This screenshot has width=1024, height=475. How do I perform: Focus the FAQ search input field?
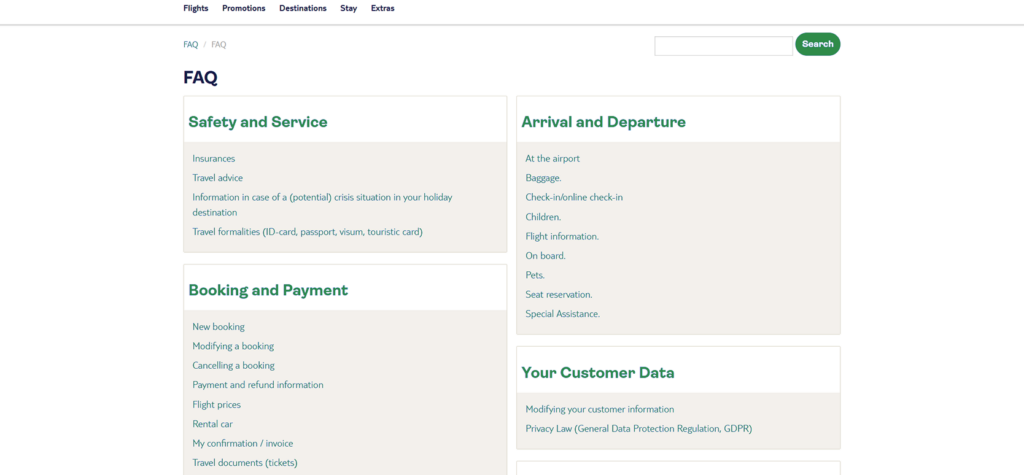pos(723,46)
